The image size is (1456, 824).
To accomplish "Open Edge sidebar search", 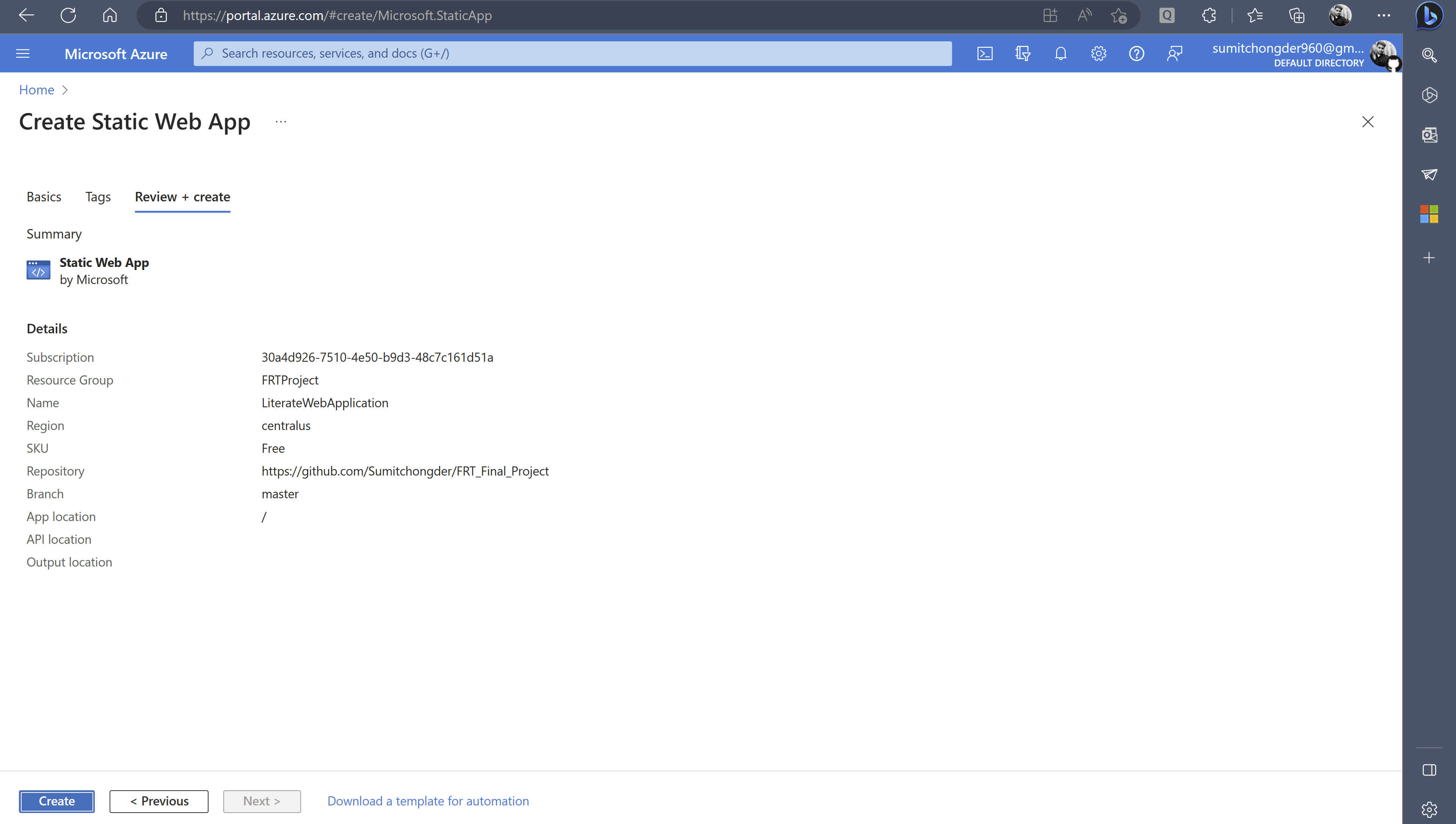I will click(1429, 55).
